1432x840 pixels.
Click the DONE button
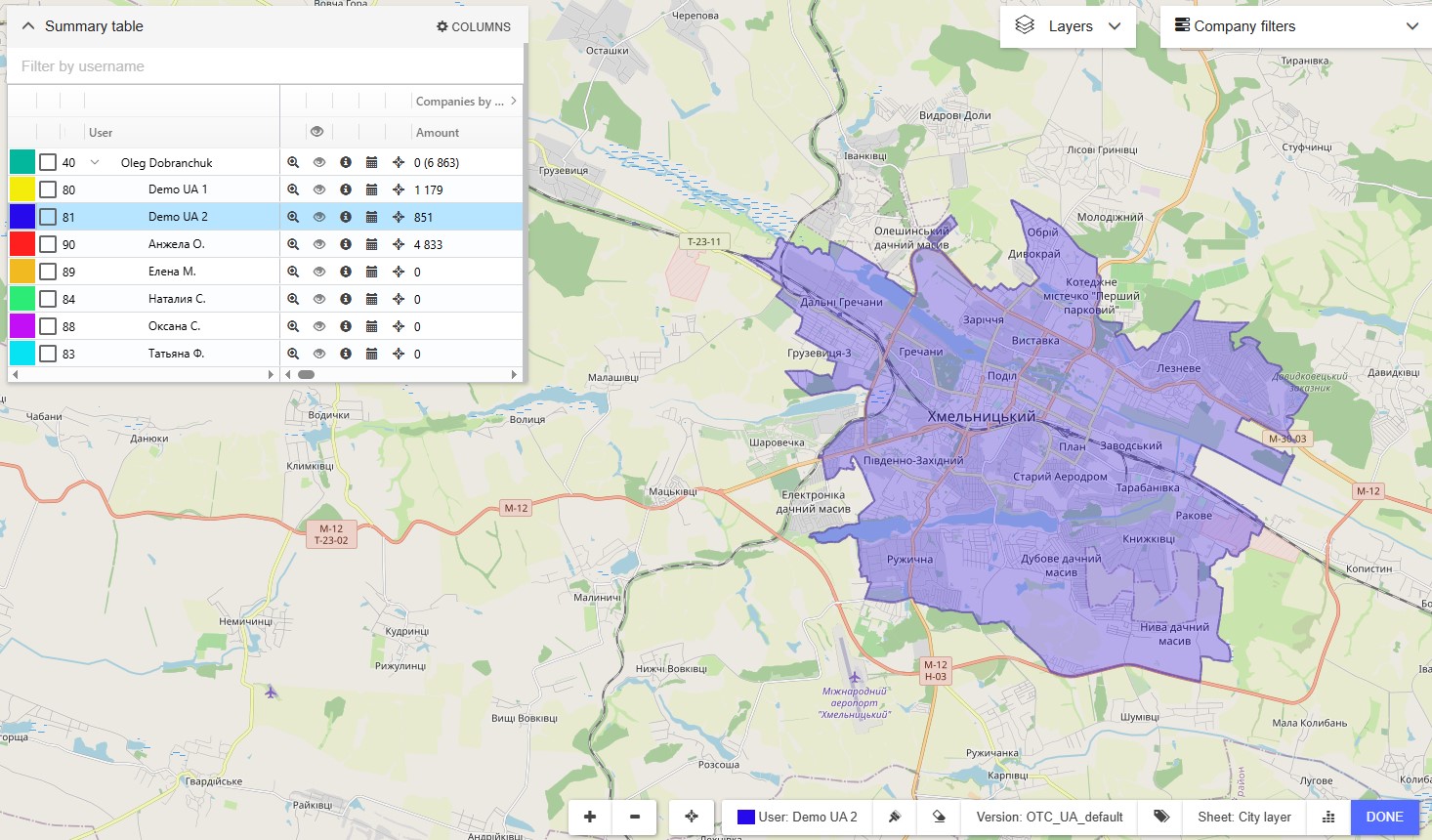click(x=1384, y=818)
